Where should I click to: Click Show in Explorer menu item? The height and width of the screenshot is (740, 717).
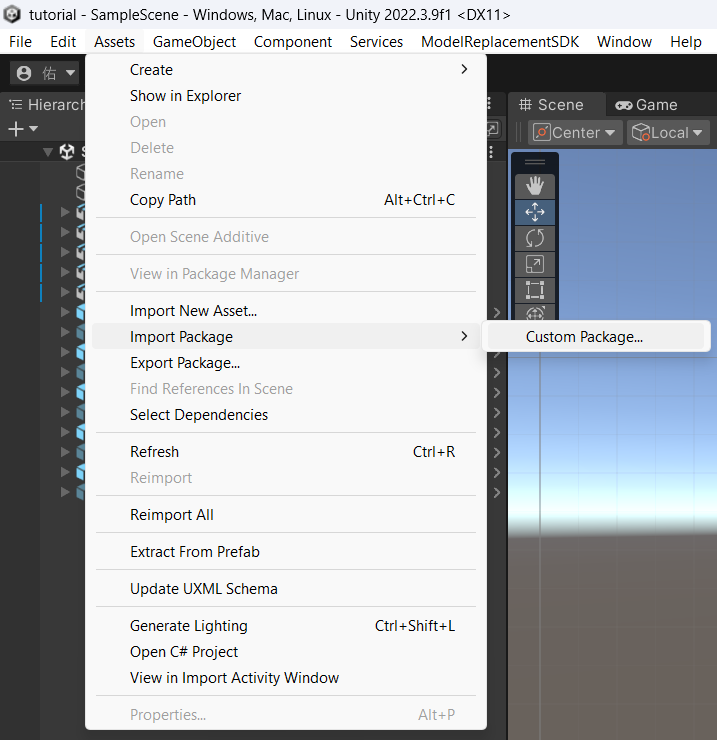tap(185, 96)
